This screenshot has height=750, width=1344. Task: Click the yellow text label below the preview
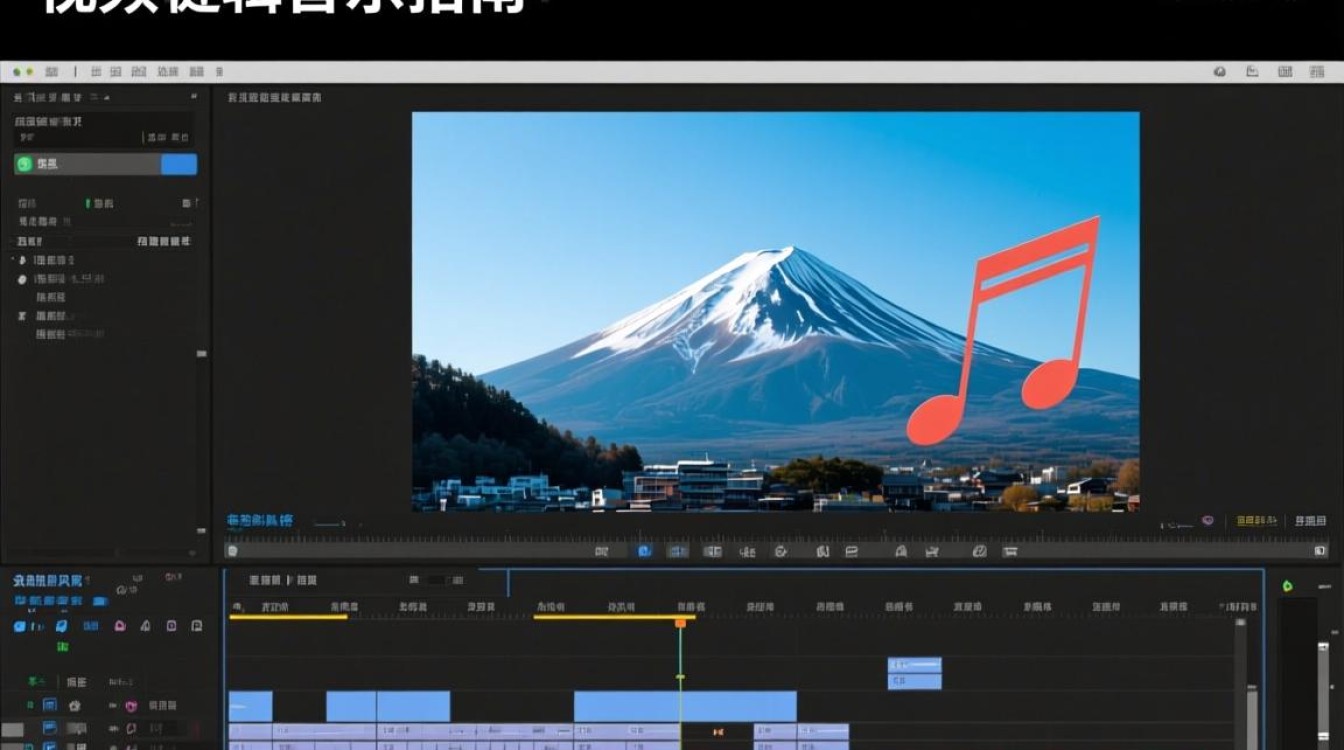(x=1257, y=521)
